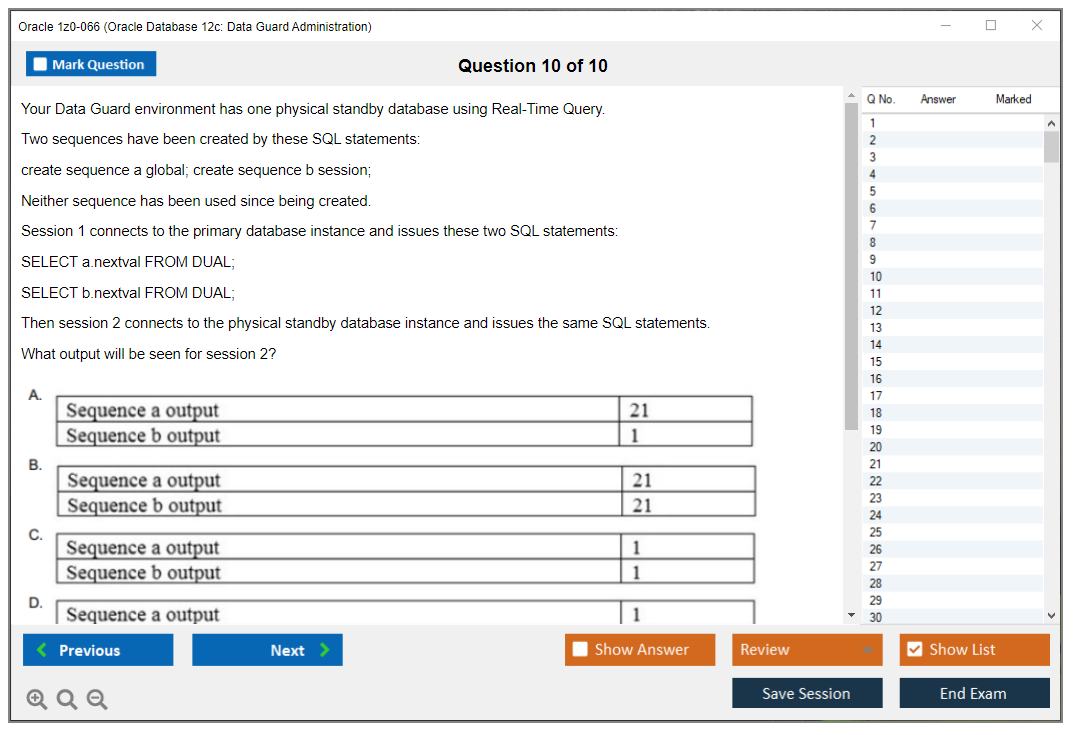
Task: Expand the Review dropdown
Action: coord(807,650)
